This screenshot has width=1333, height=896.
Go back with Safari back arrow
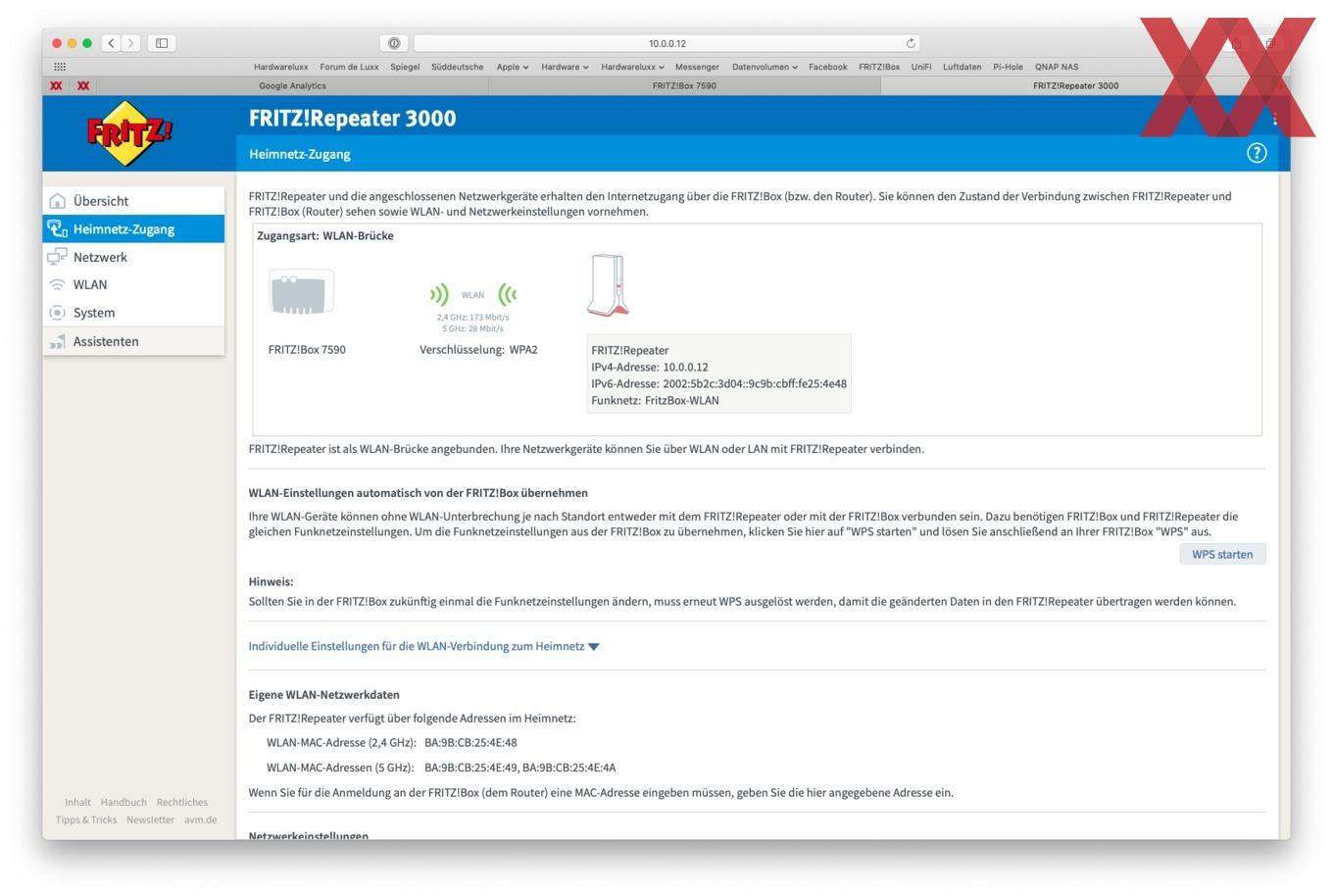pyautogui.click(x=111, y=43)
